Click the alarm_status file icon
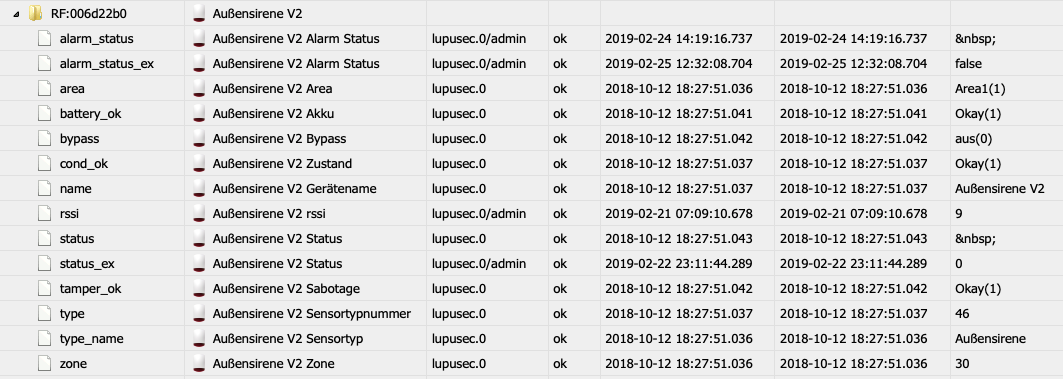The image size is (1063, 379). [45, 39]
